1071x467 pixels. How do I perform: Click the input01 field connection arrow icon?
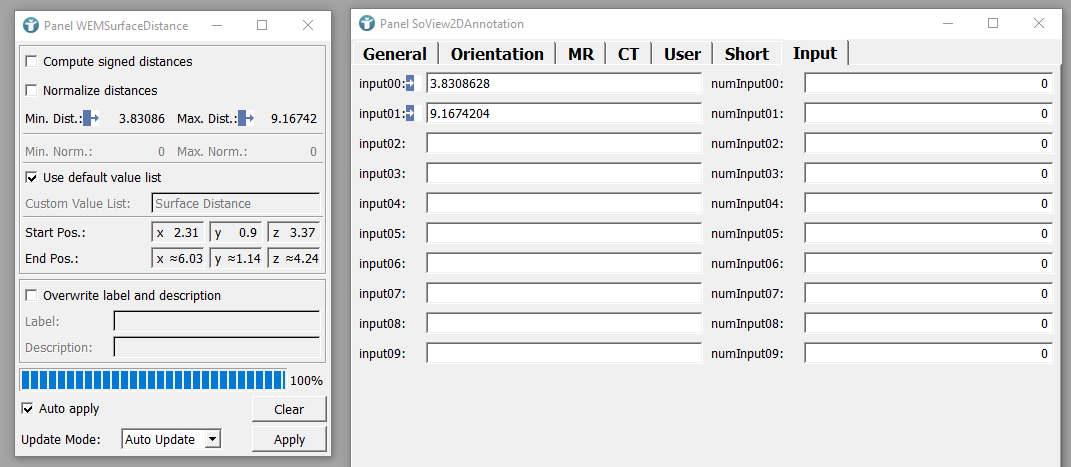tap(410, 114)
